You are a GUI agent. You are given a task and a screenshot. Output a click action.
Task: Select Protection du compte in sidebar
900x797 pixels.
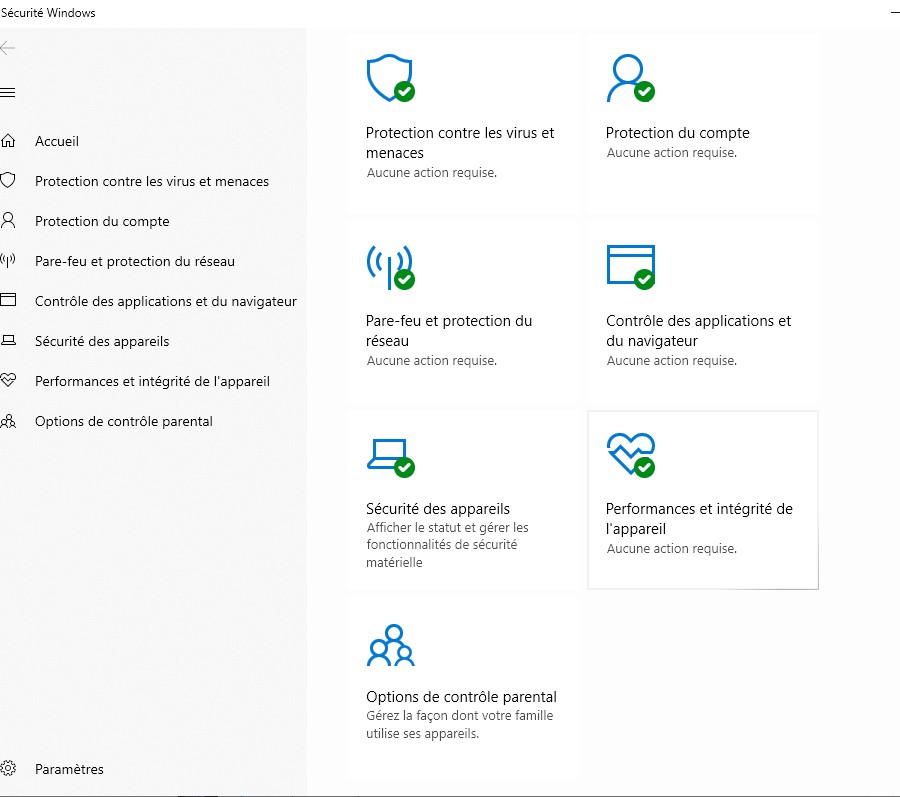pyautogui.click(x=102, y=221)
